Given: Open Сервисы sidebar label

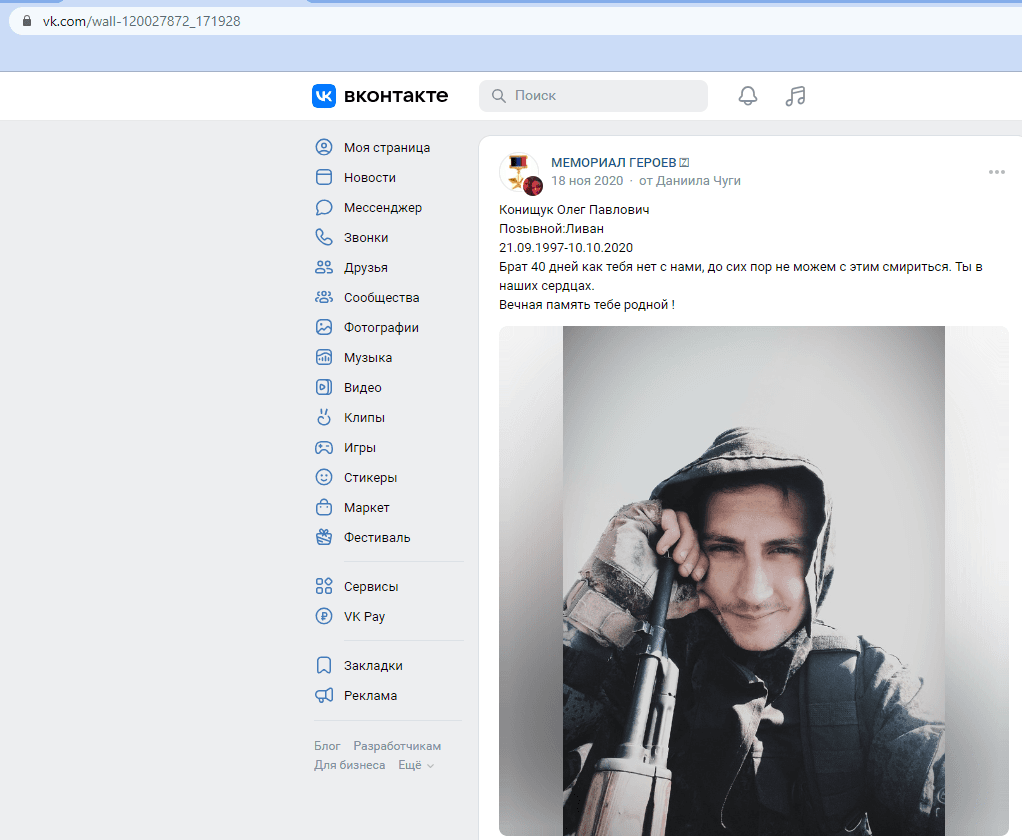Looking at the screenshot, I should pos(371,586).
